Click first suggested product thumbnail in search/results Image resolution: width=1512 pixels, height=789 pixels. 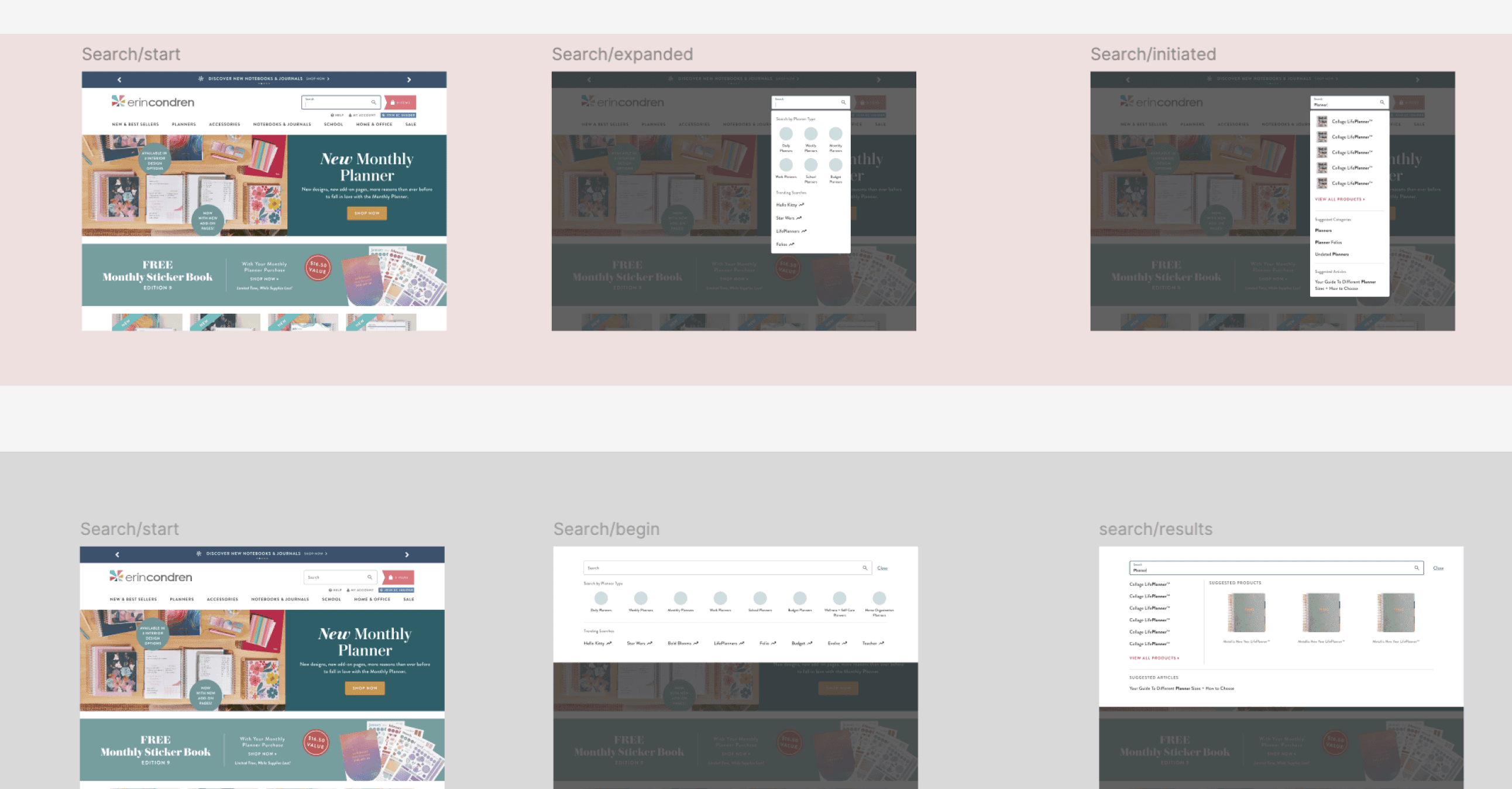[1246, 612]
